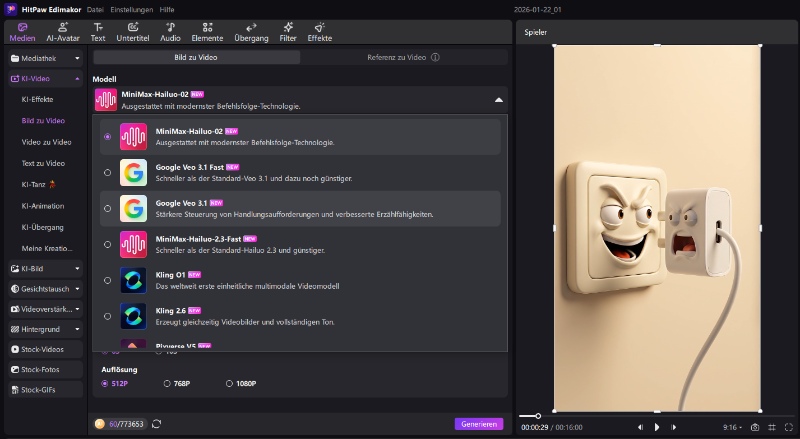Open the 9:16 aspect ratio dropdown
This screenshot has width=800, height=439.
(x=732, y=427)
